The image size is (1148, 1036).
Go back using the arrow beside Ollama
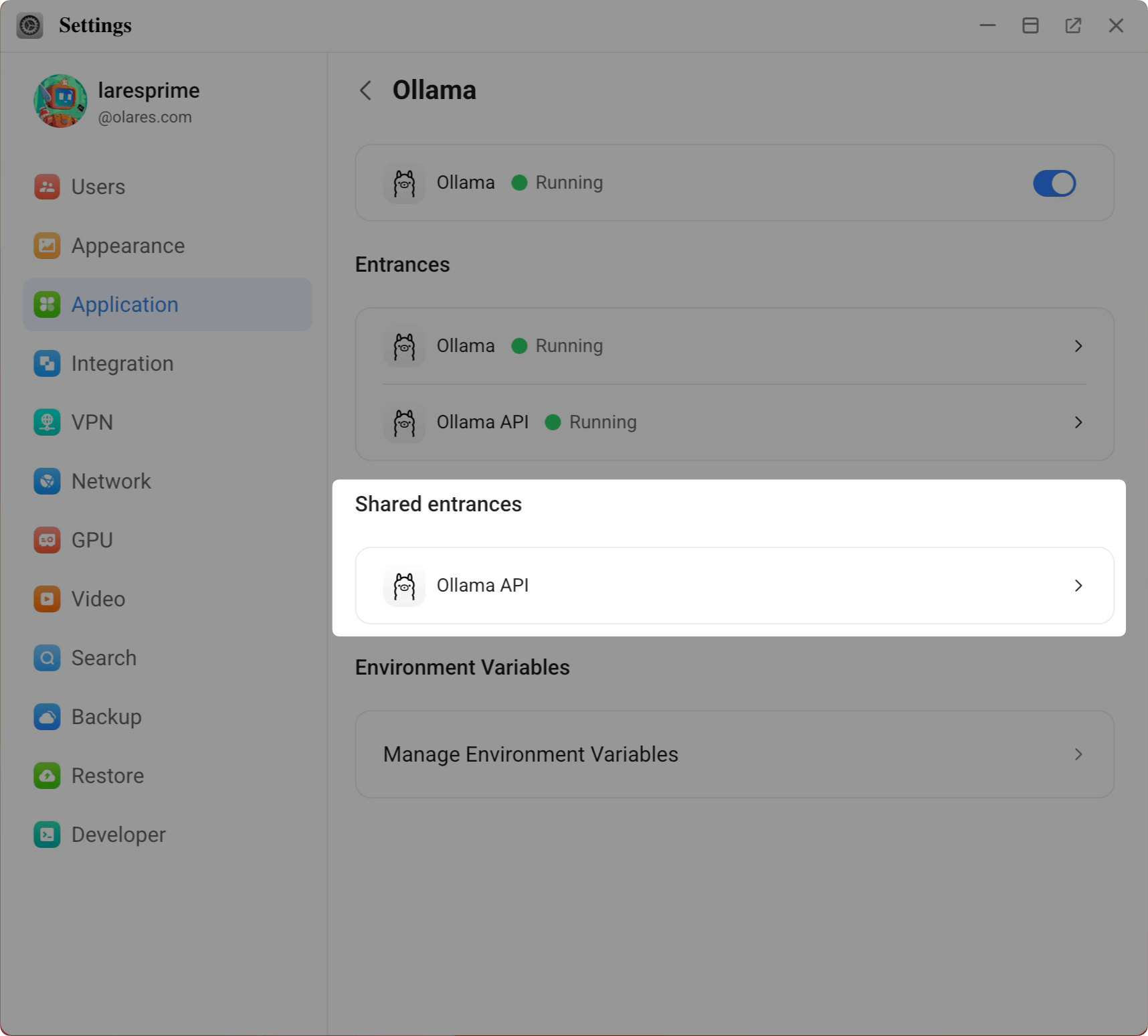tap(365, 90)
